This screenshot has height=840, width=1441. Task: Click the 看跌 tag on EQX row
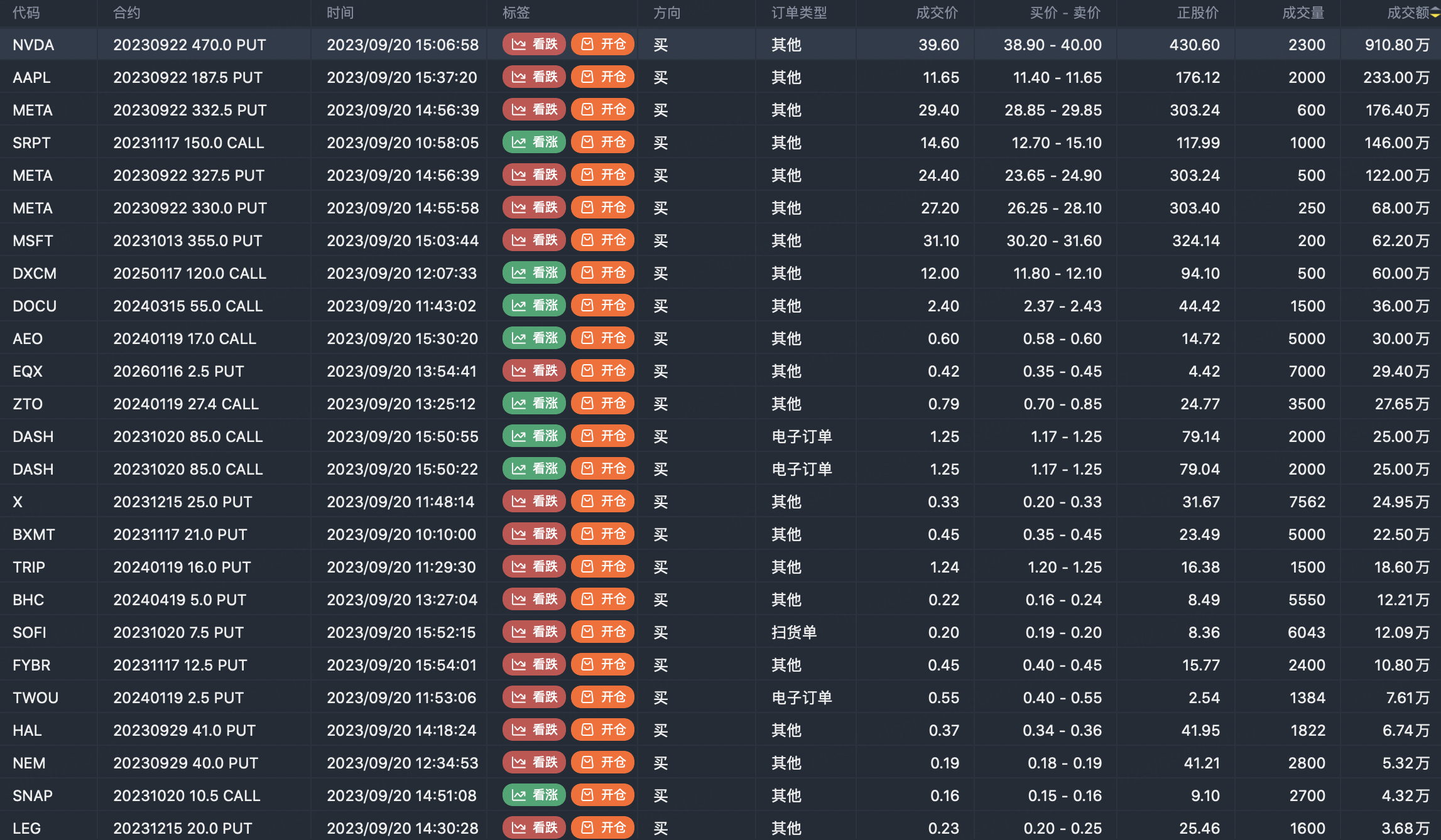(x=534, y=371)
